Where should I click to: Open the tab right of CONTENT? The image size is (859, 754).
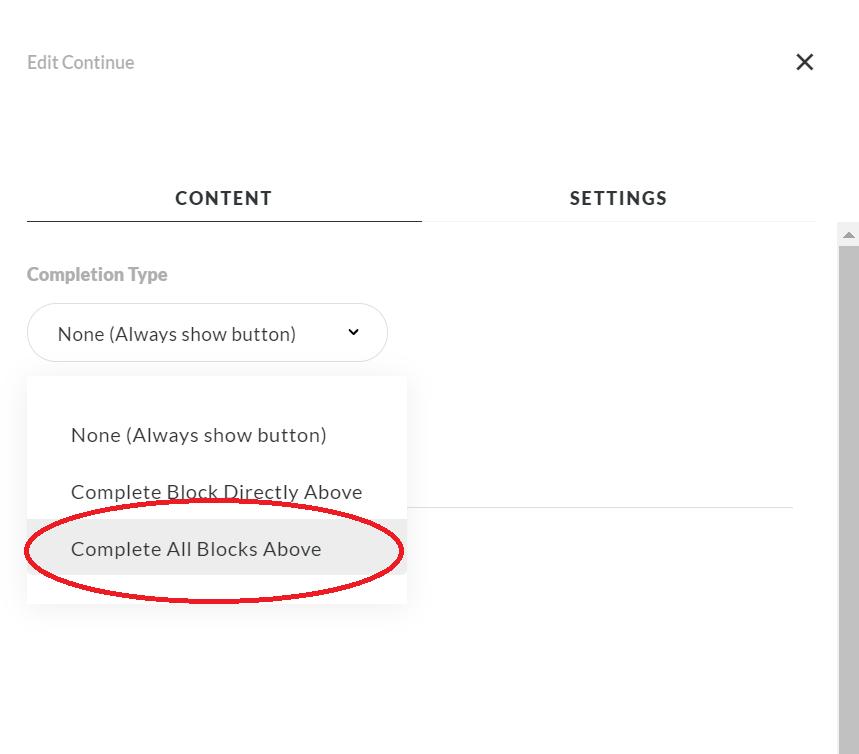coord(618,198)
